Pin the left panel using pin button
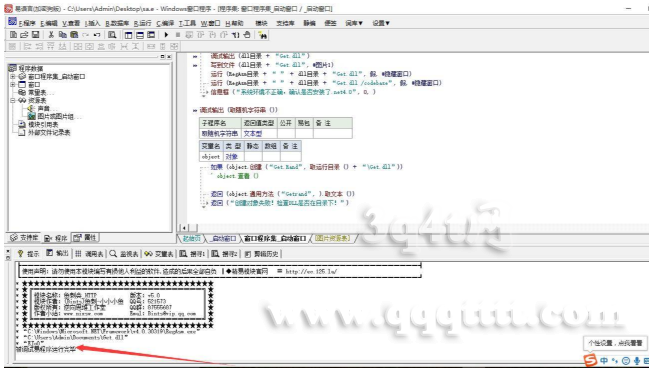This screenshot has width=649, height=368. [x=162, y=57]
